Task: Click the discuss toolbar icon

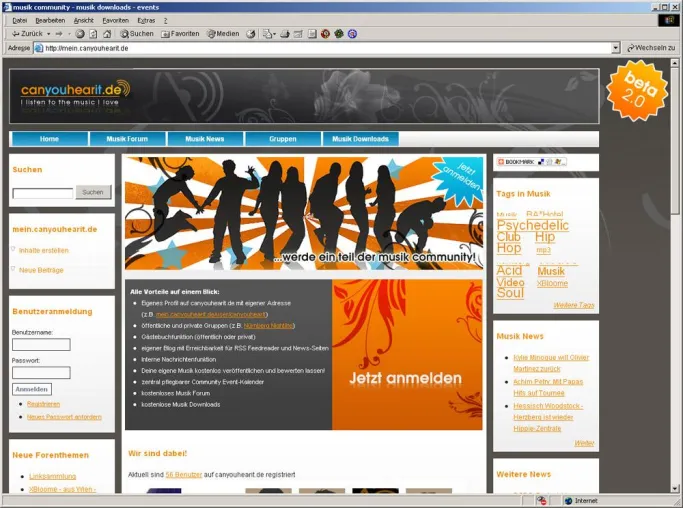Action: click(x=312, y=34)
